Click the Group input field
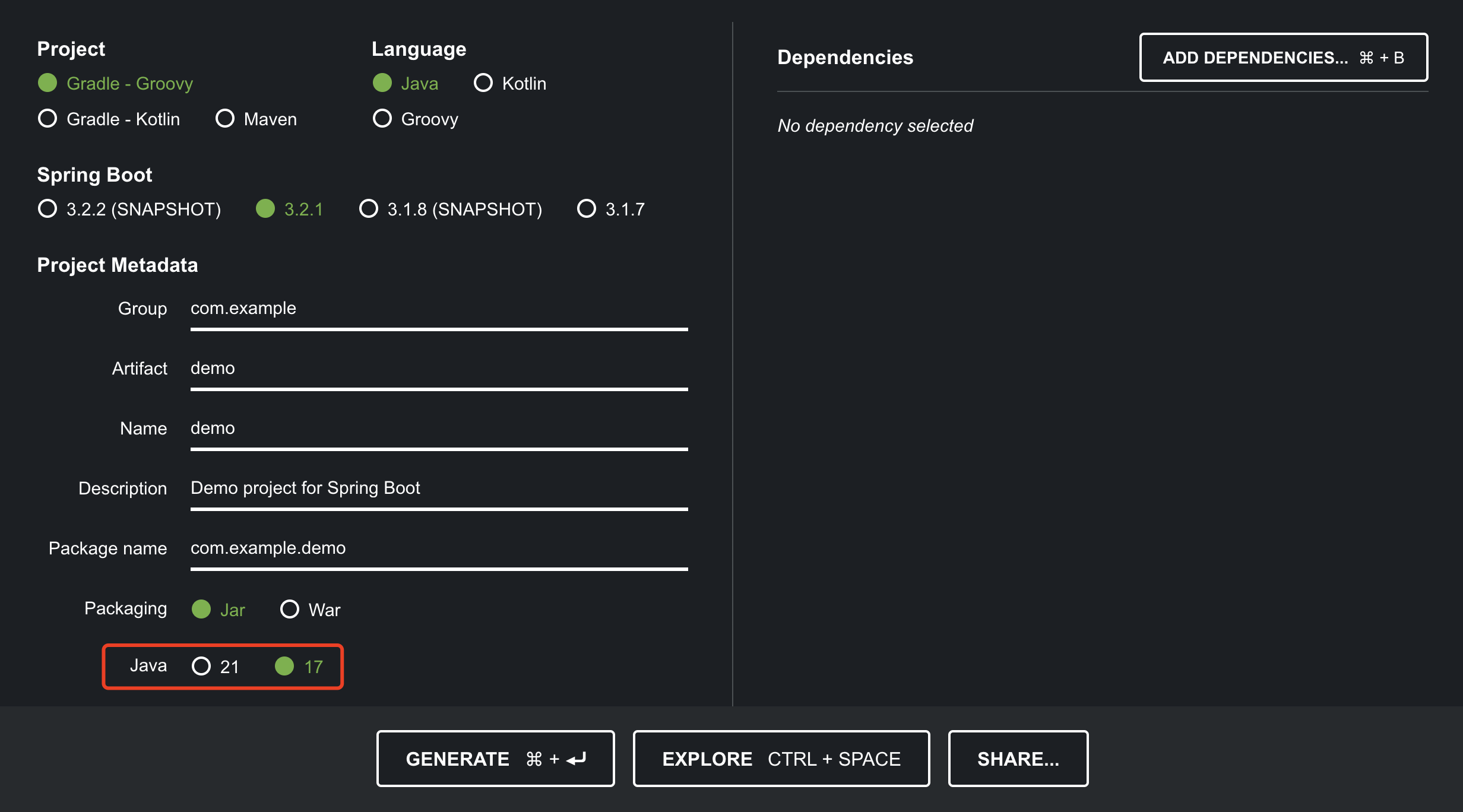The height and width of the screenshot is (812, 1463). tap(438, 309)
